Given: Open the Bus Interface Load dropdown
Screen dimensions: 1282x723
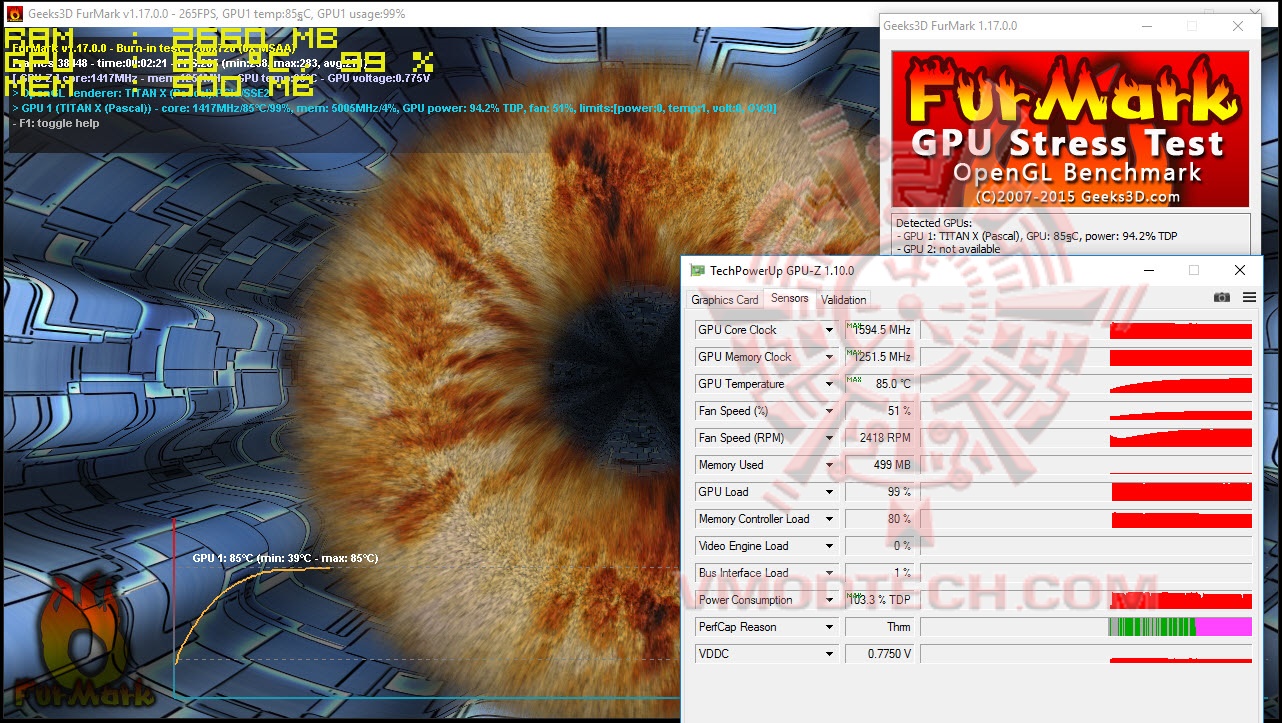Looking at the screenshot, I should point(829,573).
